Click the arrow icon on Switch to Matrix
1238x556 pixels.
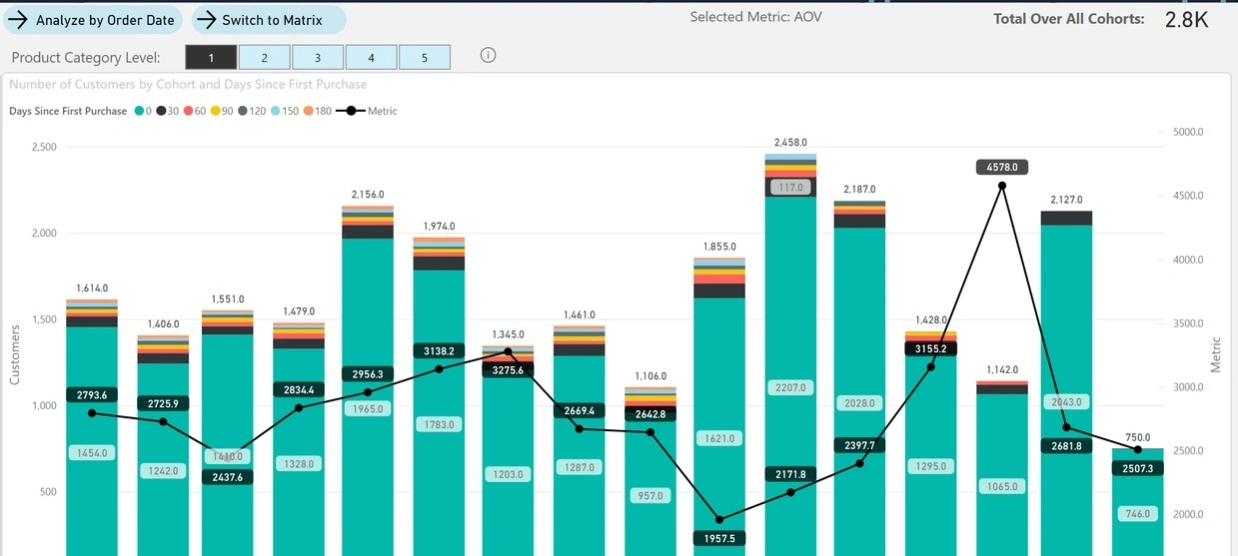click(x=206, y=20)
